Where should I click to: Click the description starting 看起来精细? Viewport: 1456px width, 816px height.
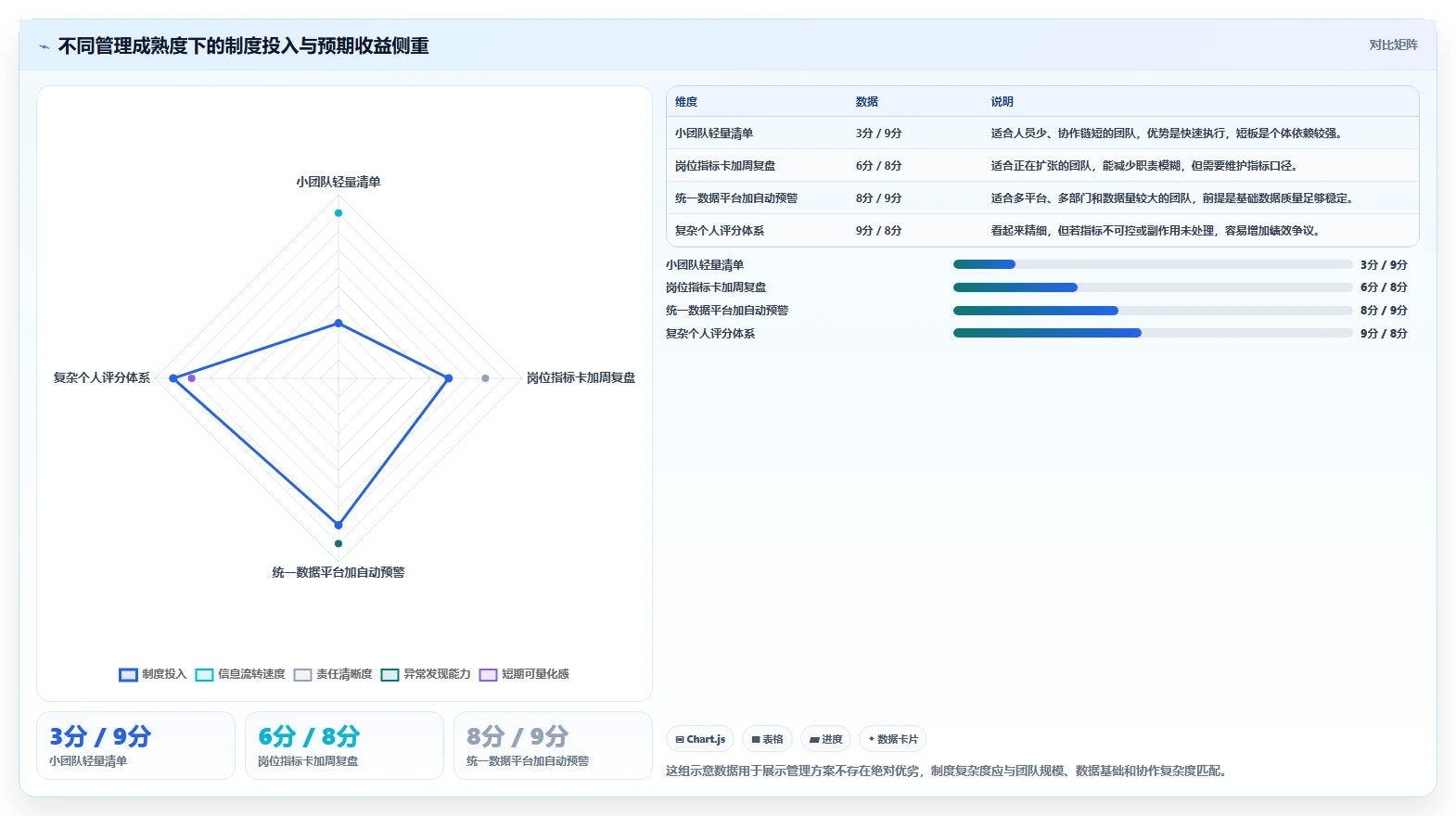(1156, 231)
